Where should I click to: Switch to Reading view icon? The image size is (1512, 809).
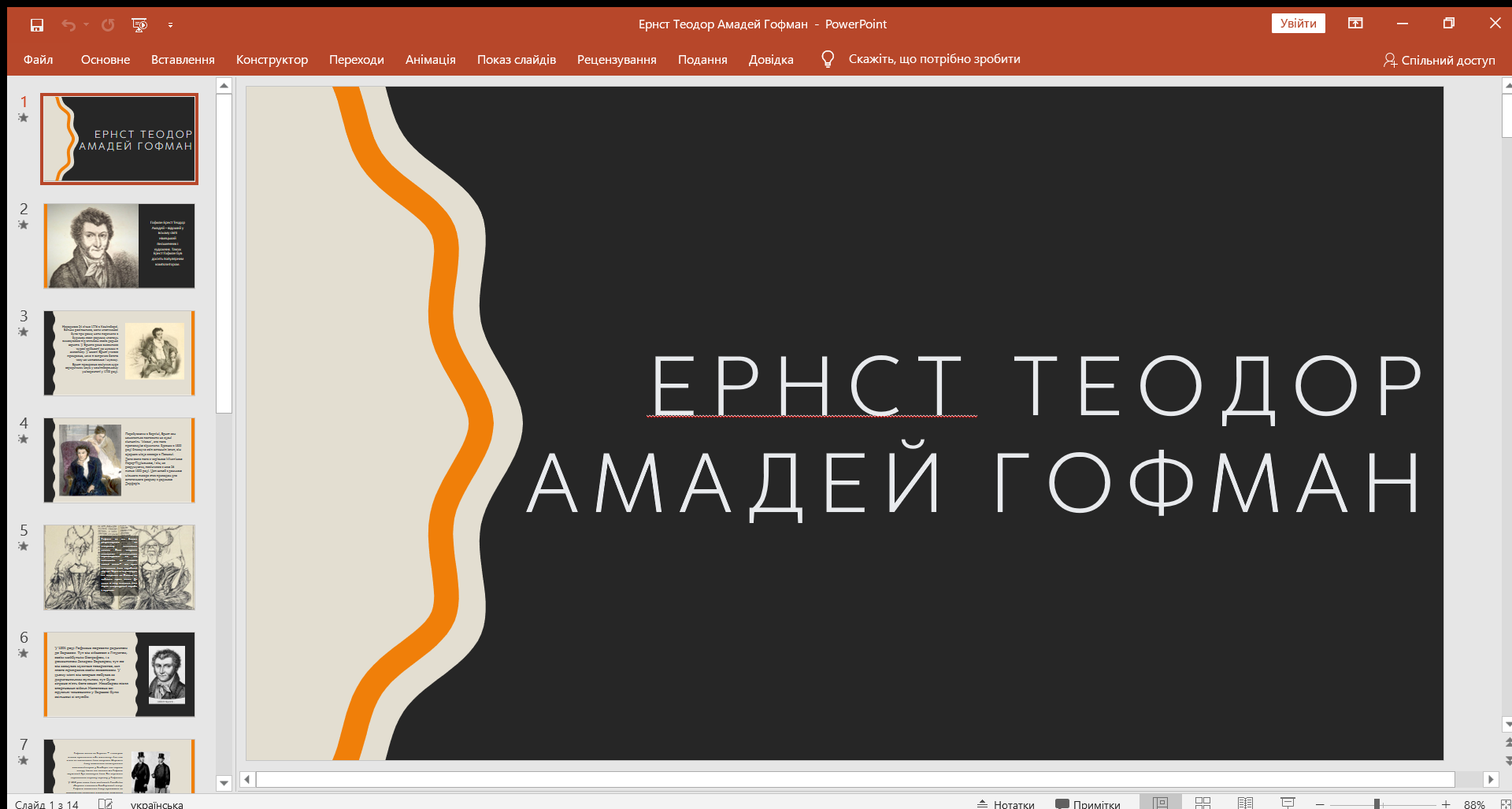tap(1245, 803)
